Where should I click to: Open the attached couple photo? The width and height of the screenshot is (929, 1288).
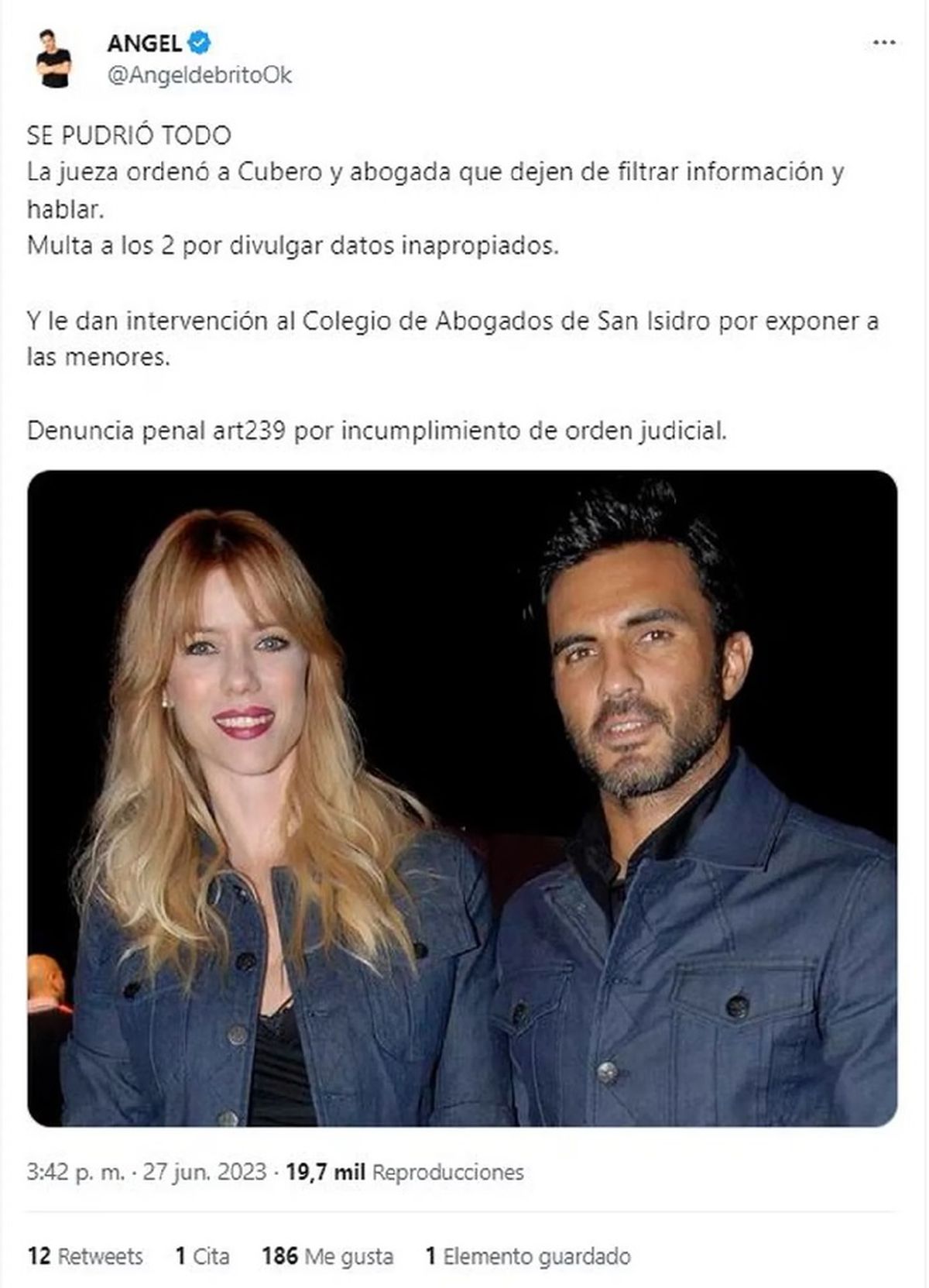(x=462, y=798)
